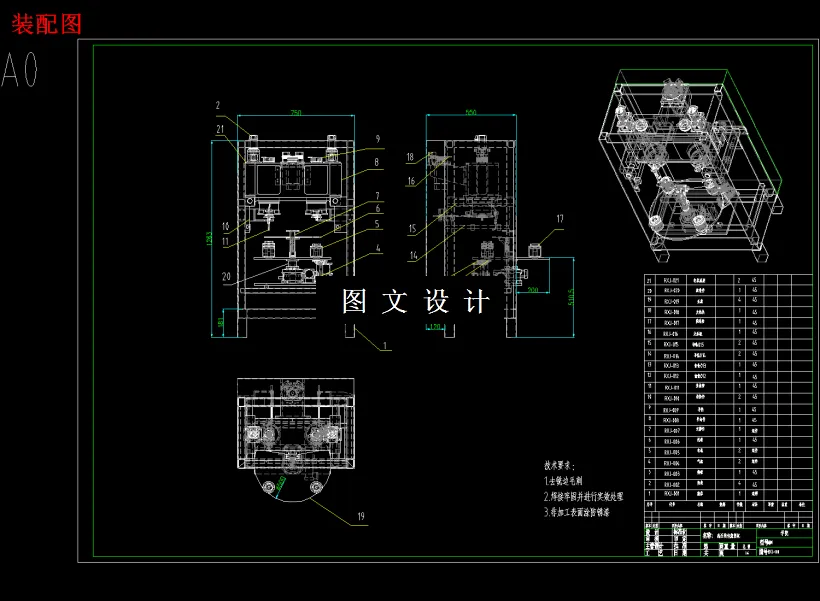Click part balloon number 4

tap(378, 248)
